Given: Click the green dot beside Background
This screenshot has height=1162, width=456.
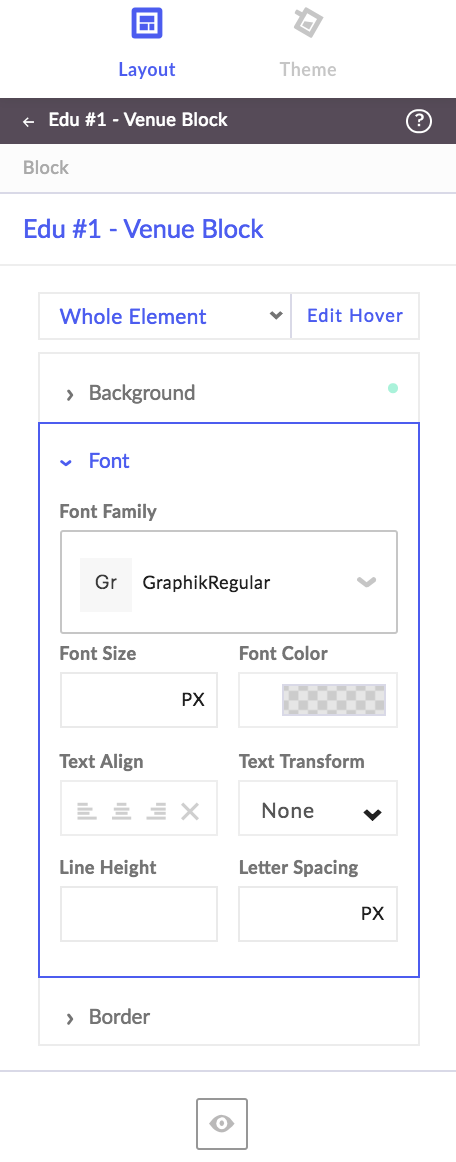Looking at the screenshot, I should [x=393, y=388].
